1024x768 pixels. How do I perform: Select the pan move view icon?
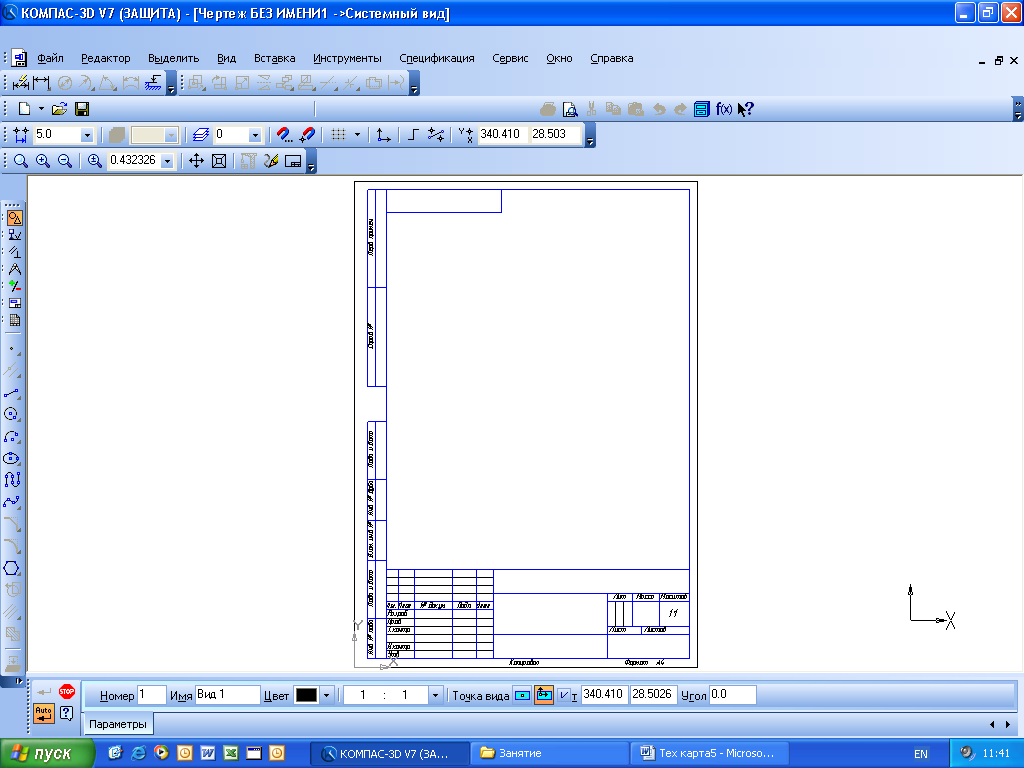197,161
